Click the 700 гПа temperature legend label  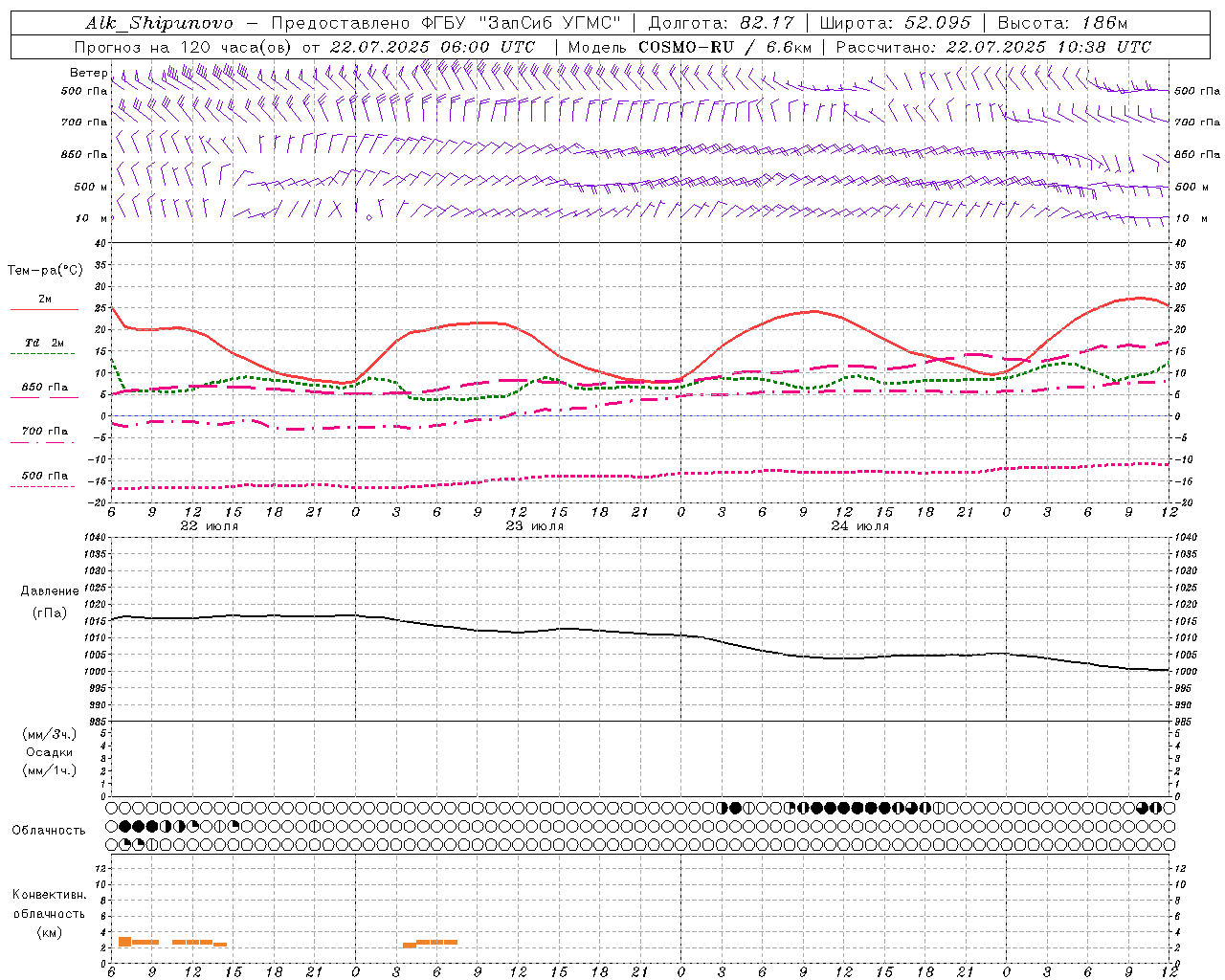(44, 432)
